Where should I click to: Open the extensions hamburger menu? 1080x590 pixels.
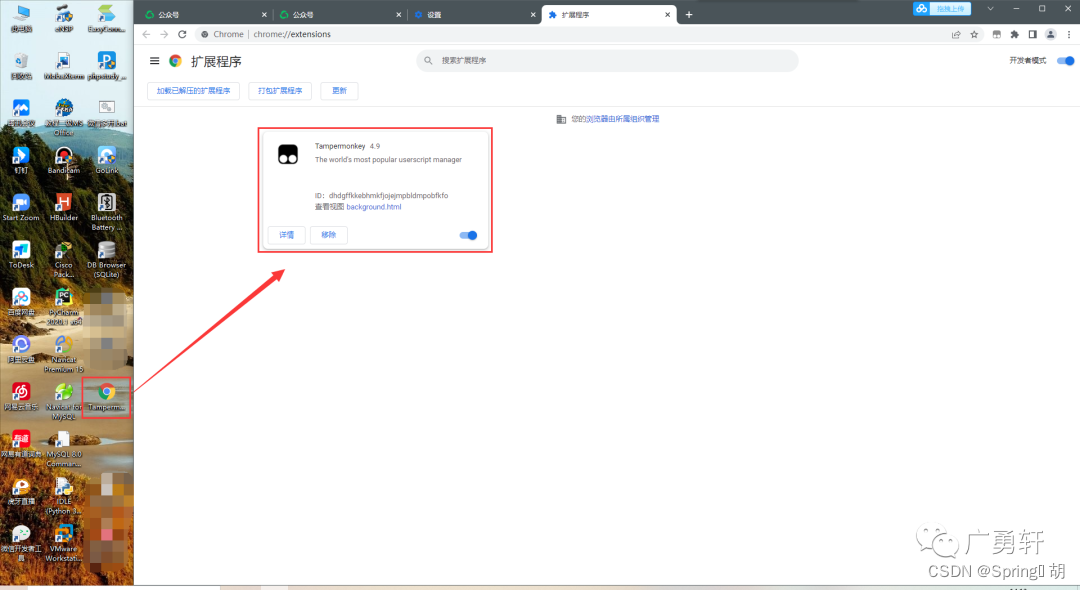(154, 61)
